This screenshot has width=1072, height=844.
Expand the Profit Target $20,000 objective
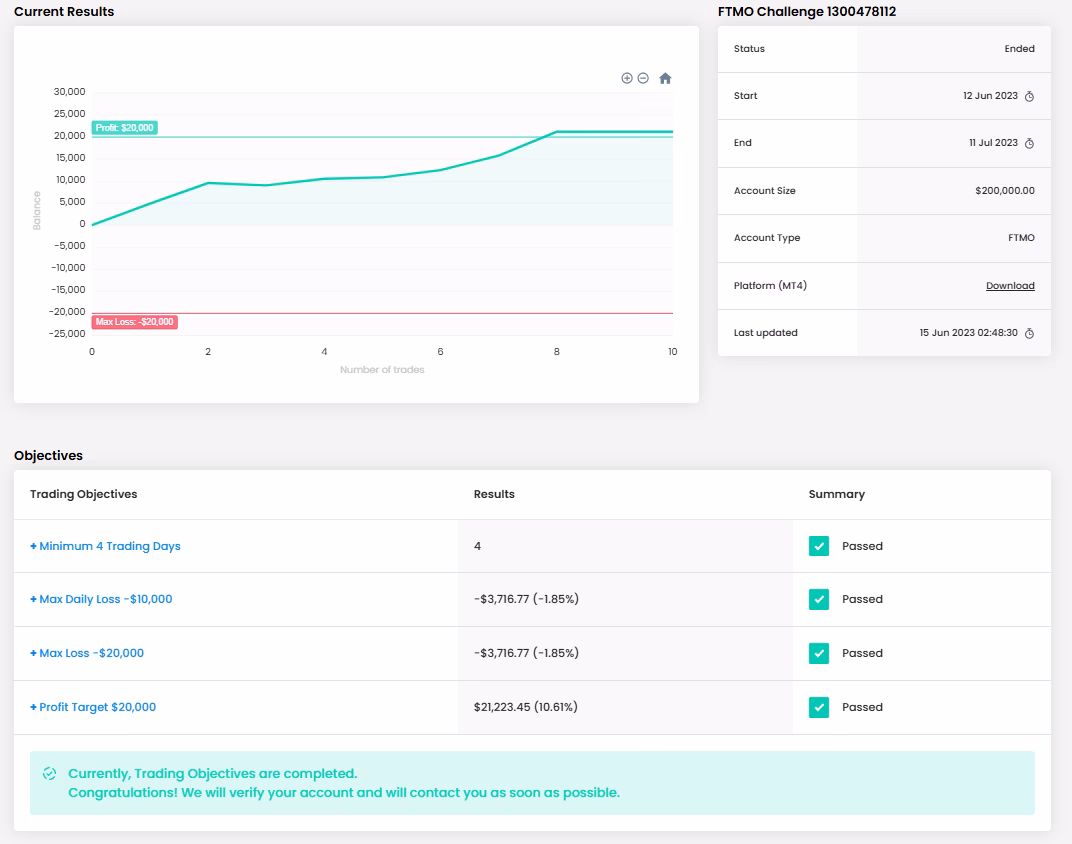tap(93, 707)
